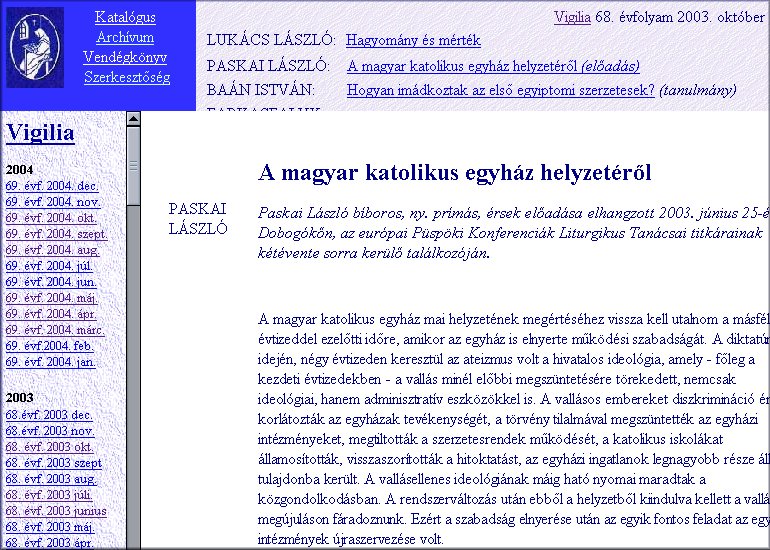Viewport: 770px width, 550px height.
Task: Open issue 68. évf. 2003 aug.
Action: click(x=51, y=479)
